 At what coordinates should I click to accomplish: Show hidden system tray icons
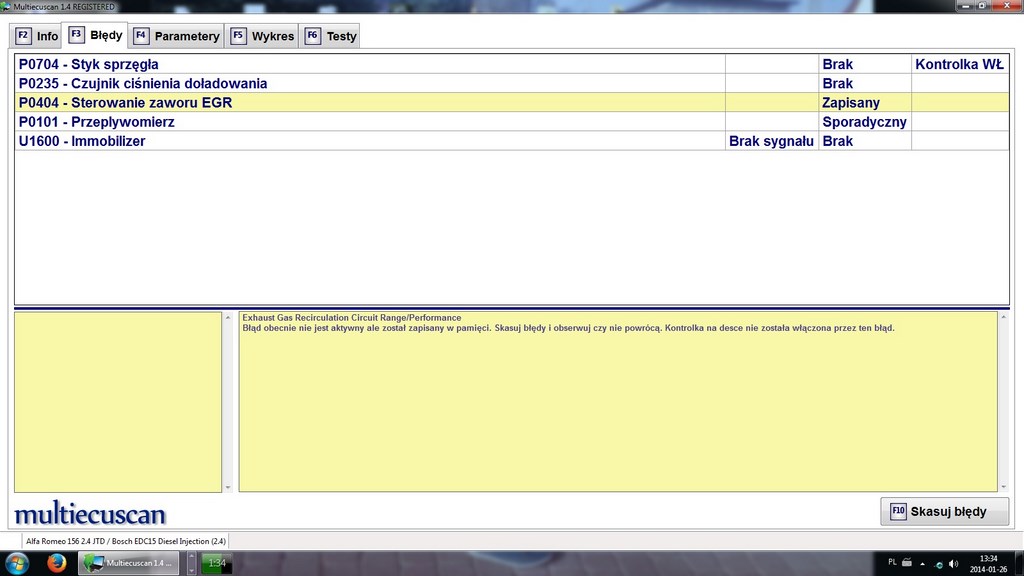[x=922, y=564]
